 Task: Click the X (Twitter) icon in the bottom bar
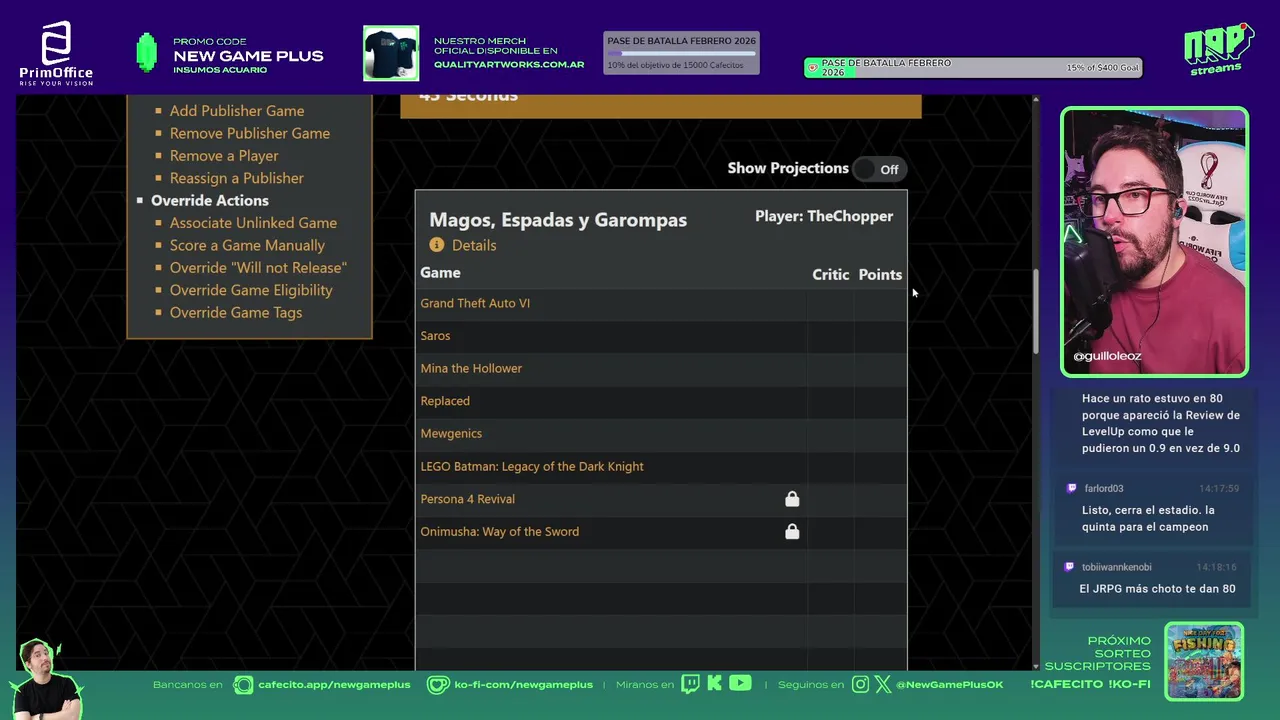point(882,685)
